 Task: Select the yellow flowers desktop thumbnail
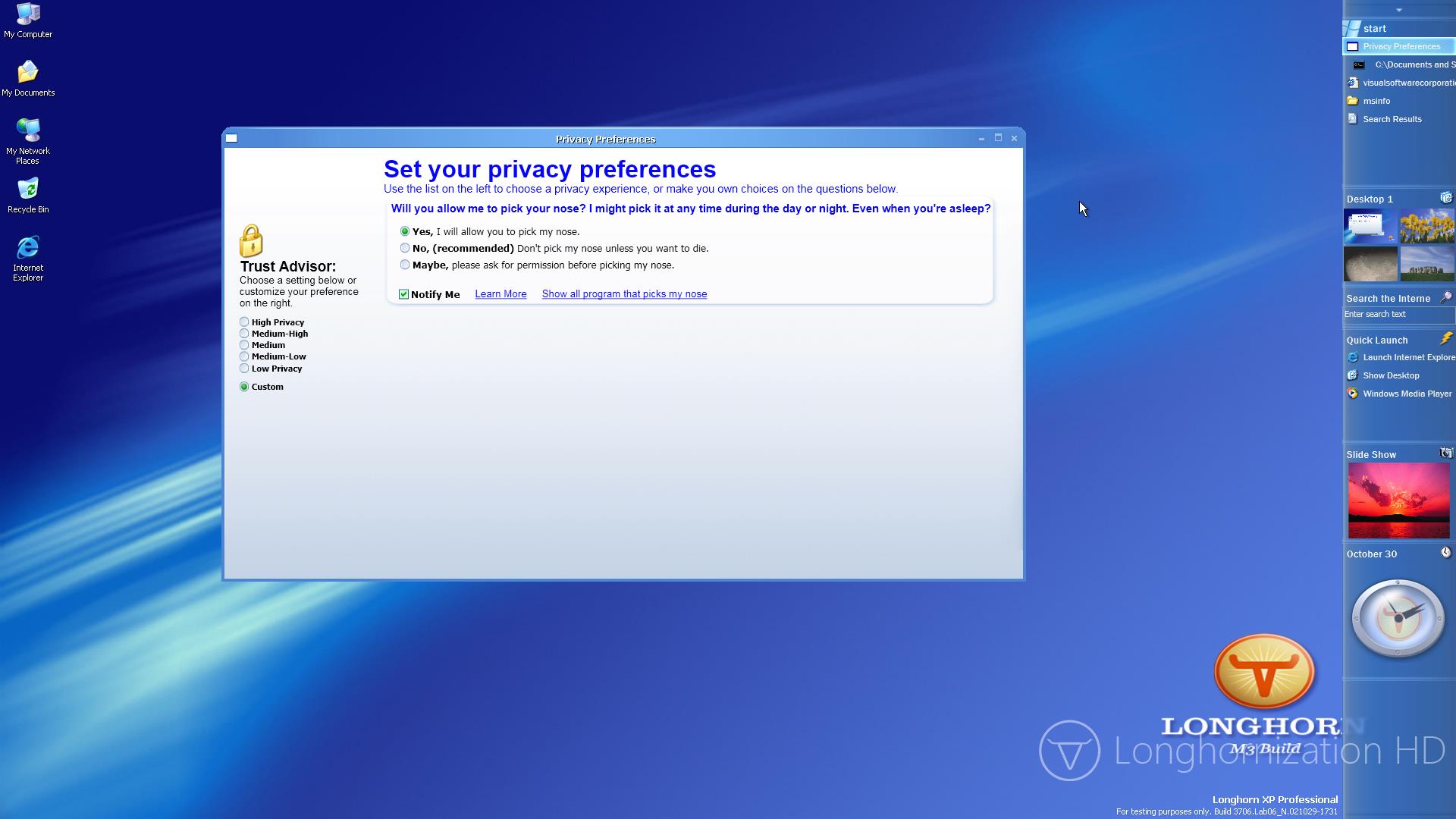tap(1426, 226)
